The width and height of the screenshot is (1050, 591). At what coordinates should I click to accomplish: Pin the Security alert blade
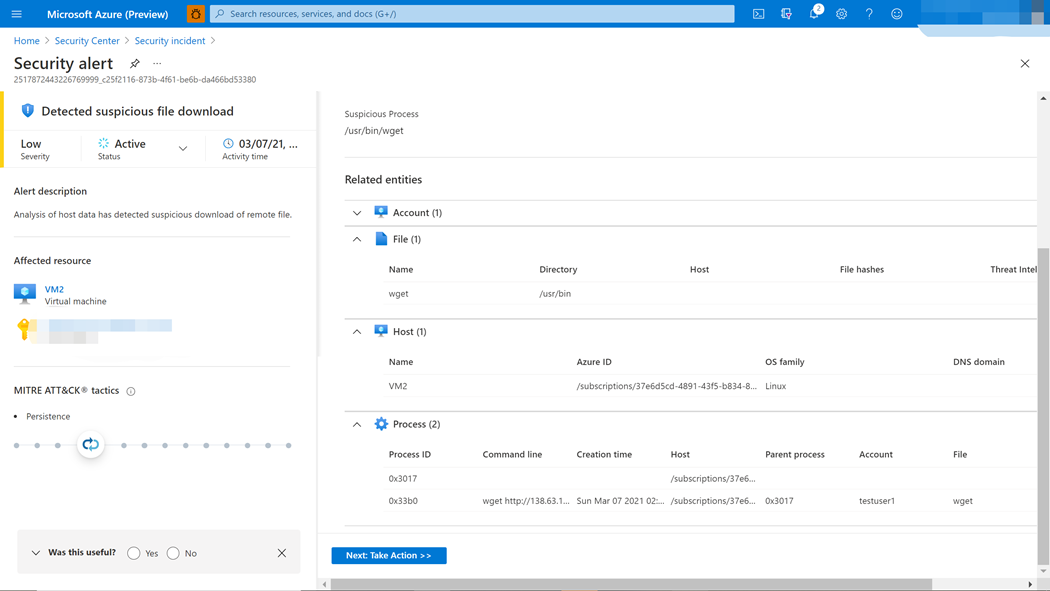pyautogui.click(x=135, y=64)
